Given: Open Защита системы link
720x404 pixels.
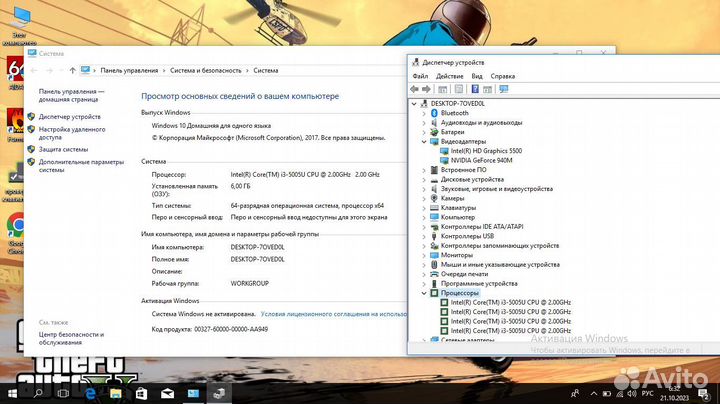Looking at the screenshot, I should (x=63, y=149).
